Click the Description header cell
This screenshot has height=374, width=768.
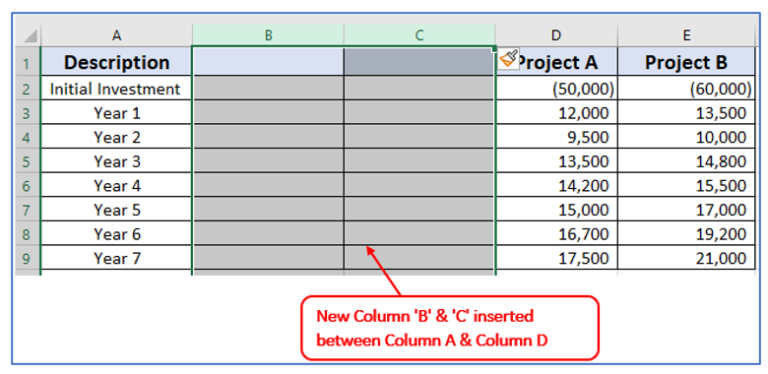click(x=117, y=62)
